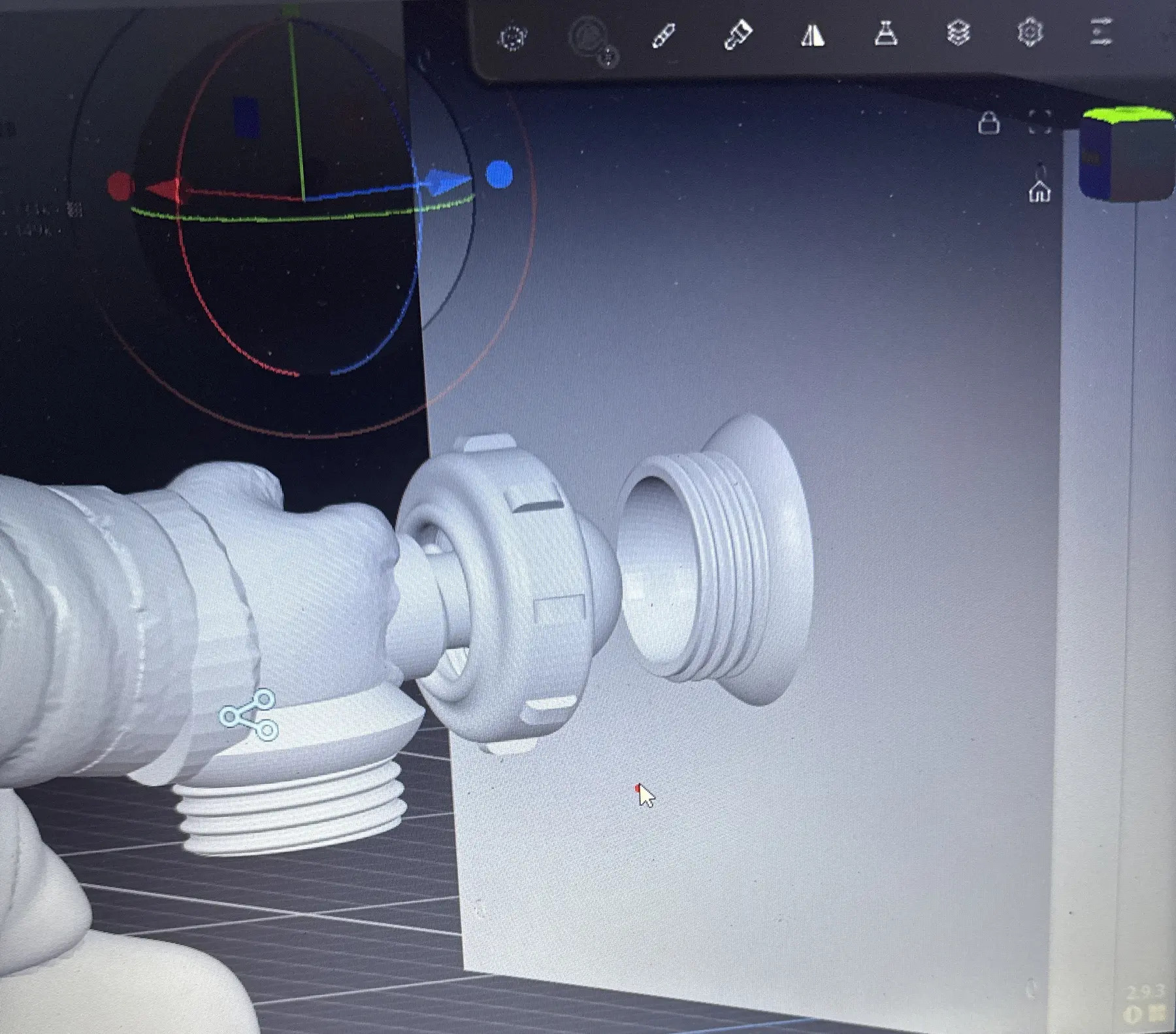Click the blue dot gizmo handle
Viewport: 1176px width, 1034px height.
tap(500, 175)
